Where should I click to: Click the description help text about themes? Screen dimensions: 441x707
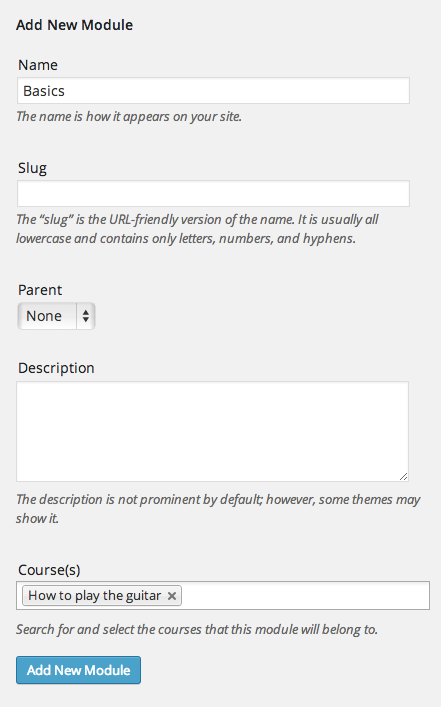[218, 509]
